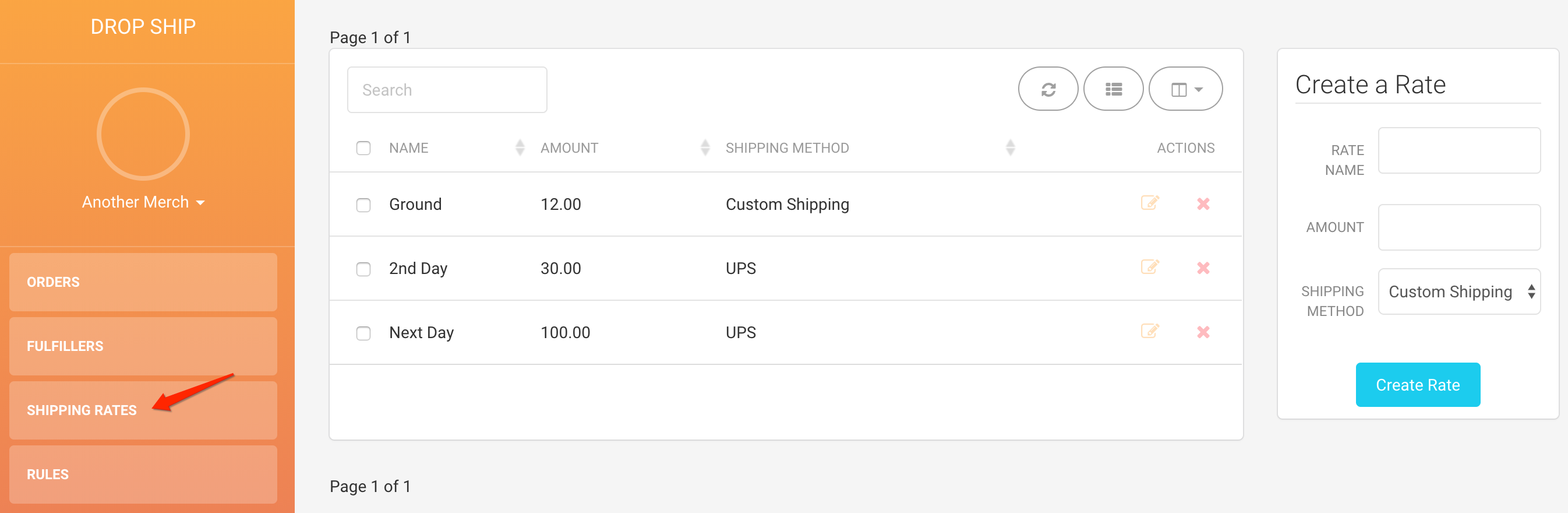Image resolution: width=1568 pixels, height=513 pixels.
Task: Click the 30.00 amount cell
Action: pyautogui.click(x=560, y=268)
